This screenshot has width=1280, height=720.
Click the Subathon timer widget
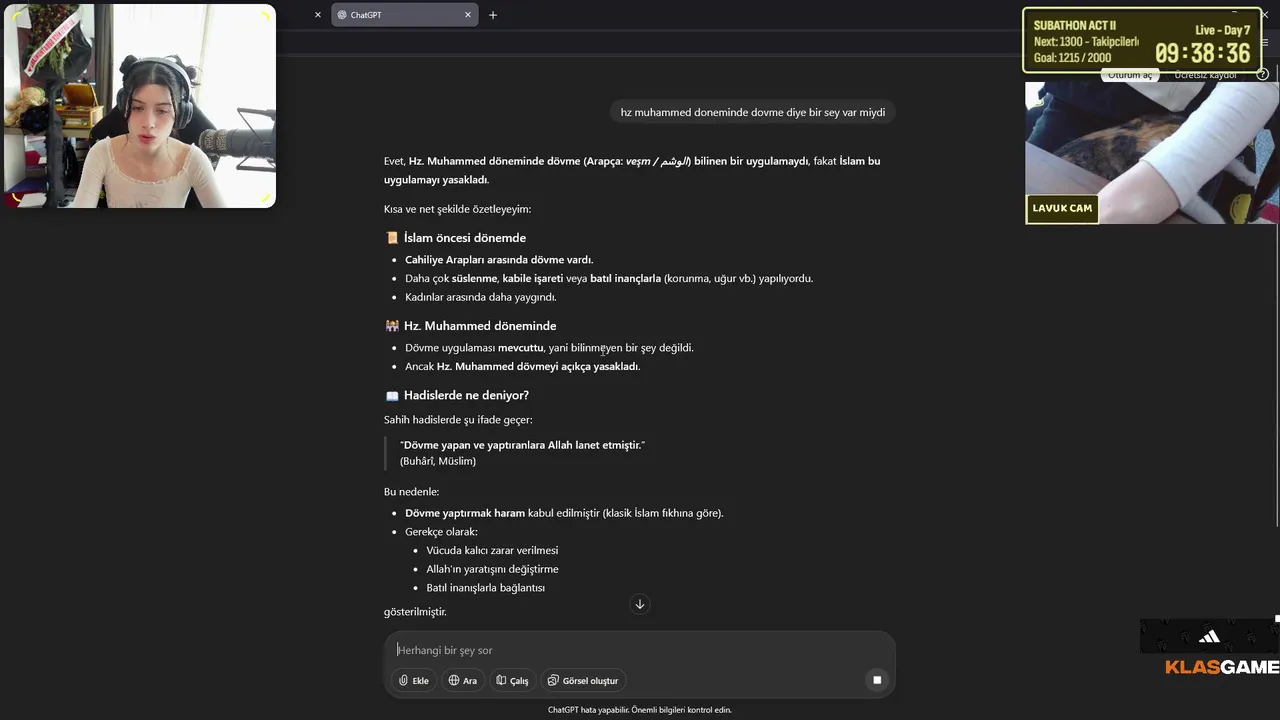point(1141,41)
